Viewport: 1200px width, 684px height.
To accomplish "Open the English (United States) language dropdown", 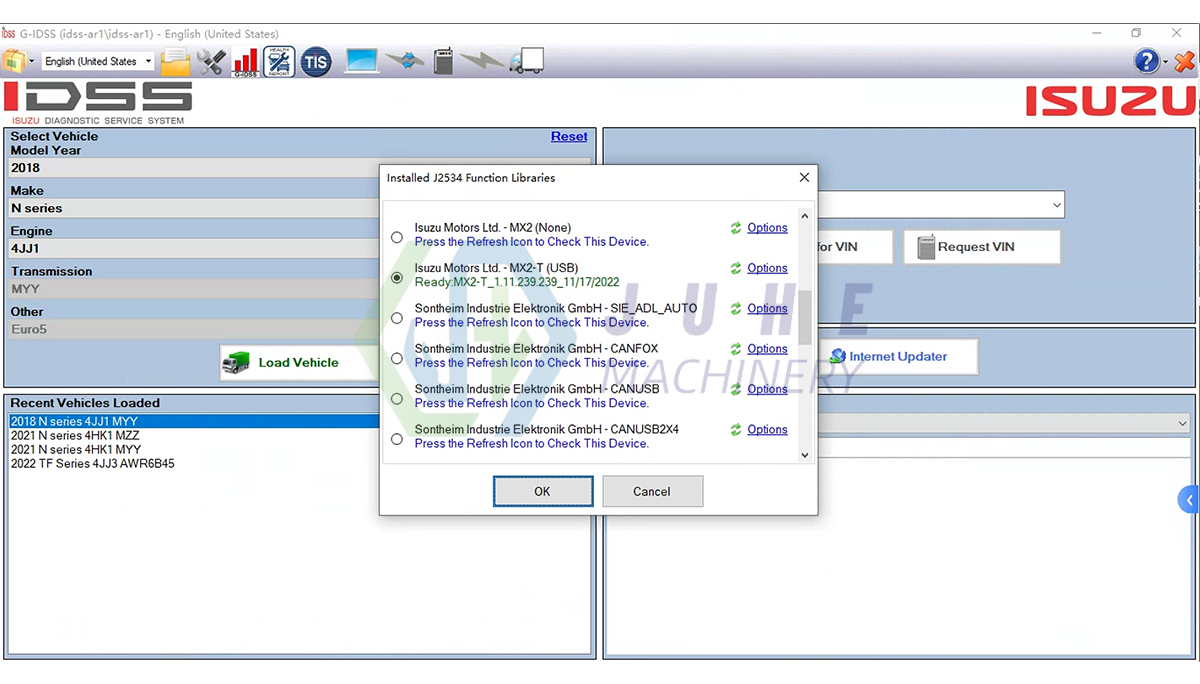I will [146, 61].
